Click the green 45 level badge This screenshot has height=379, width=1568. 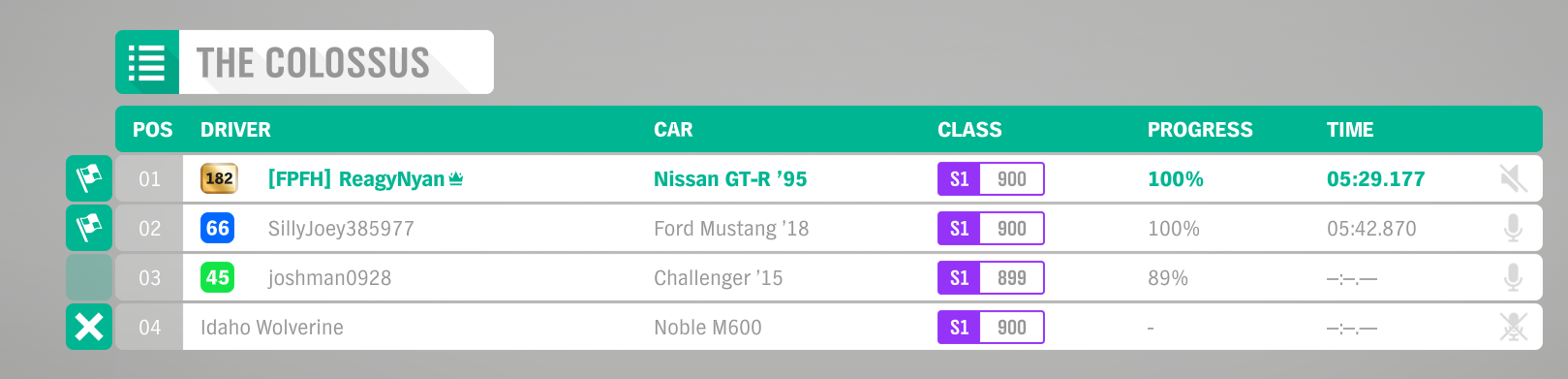tap(217, 277)
